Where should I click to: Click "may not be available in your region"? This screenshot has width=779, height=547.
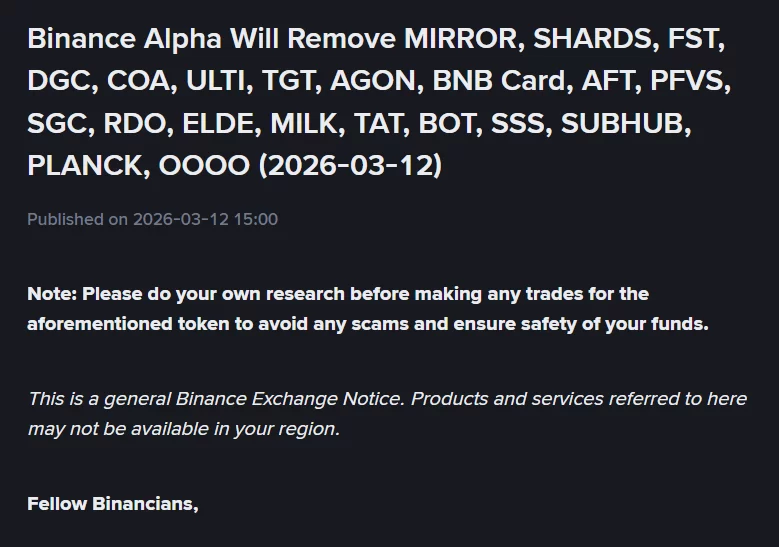[x=184, y=429]
